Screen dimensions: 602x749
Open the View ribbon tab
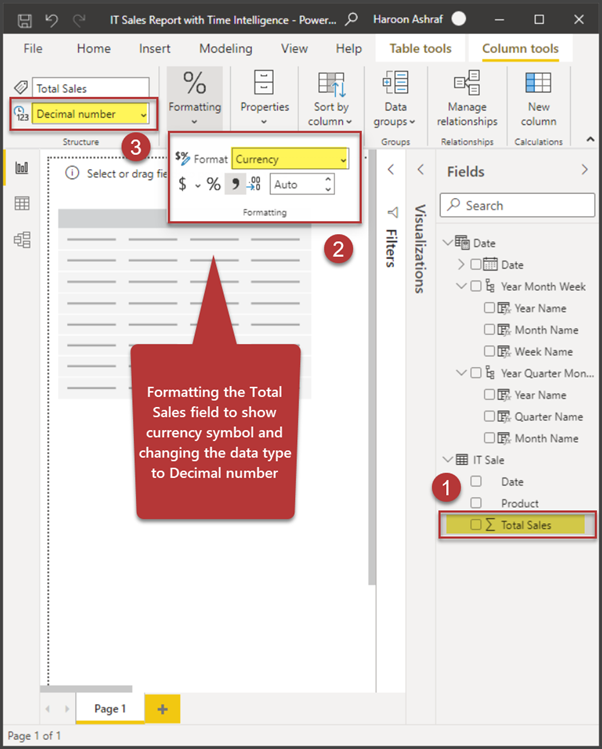click(294, 48)
